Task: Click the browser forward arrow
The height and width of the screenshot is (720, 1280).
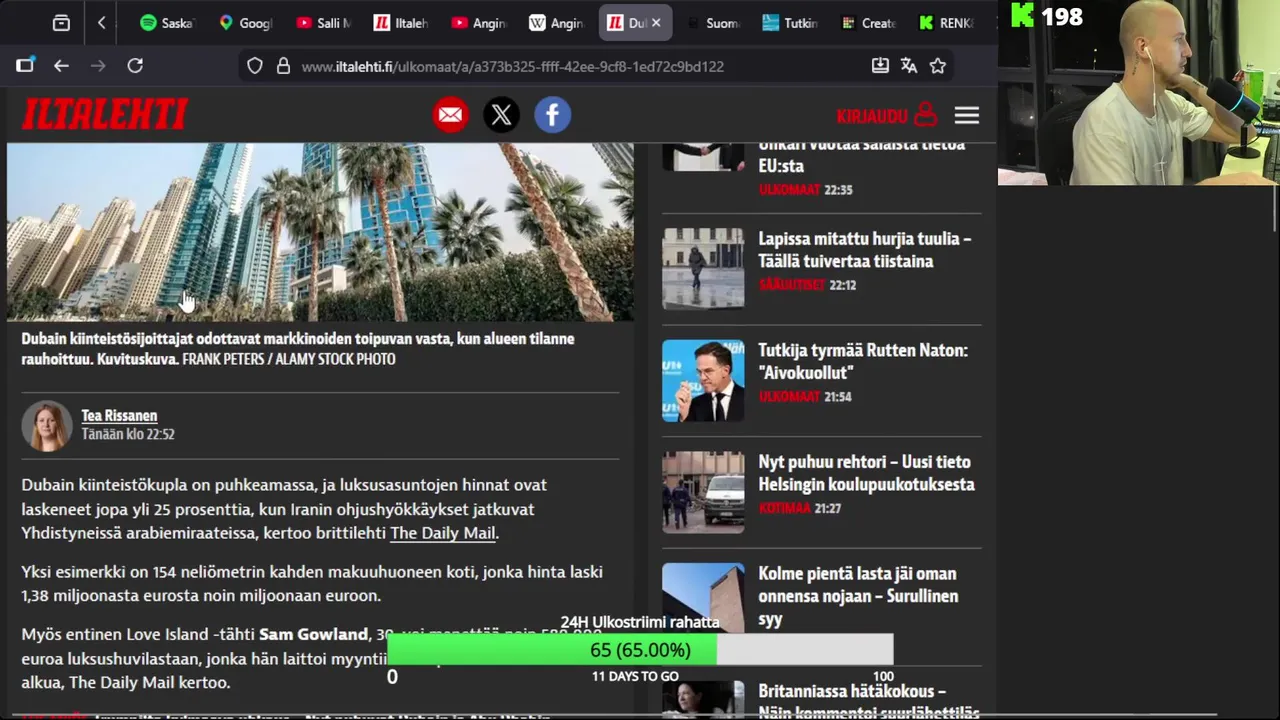Action: [98, 66]
